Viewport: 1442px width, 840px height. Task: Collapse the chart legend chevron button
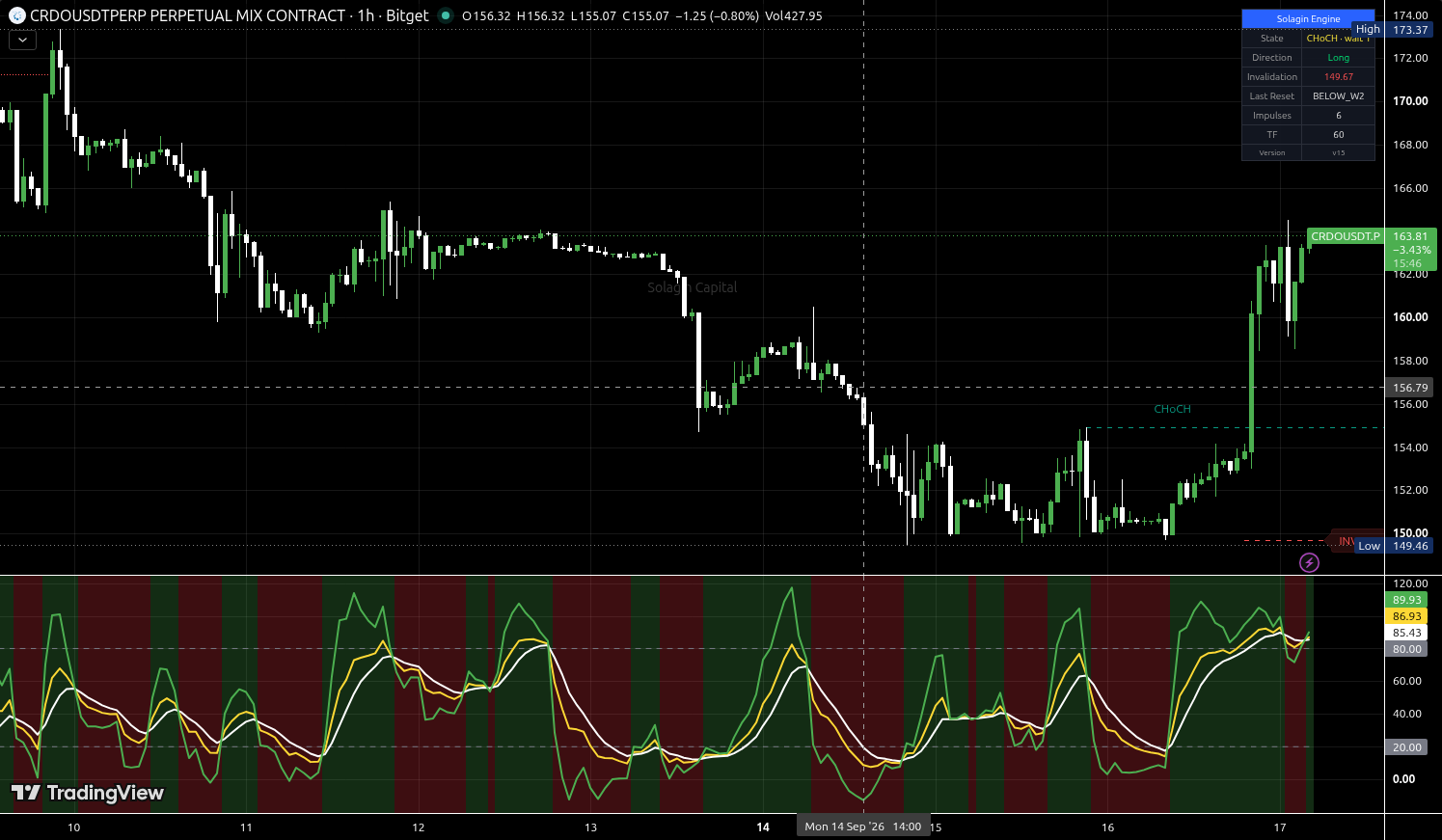pos(22,41)
